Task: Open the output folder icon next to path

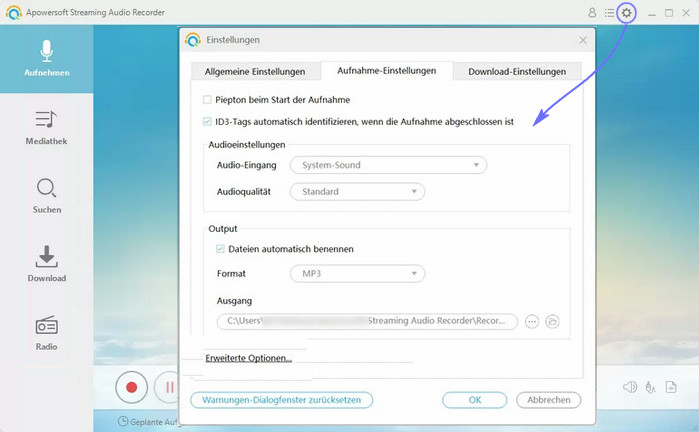Action: click(552, 322)
